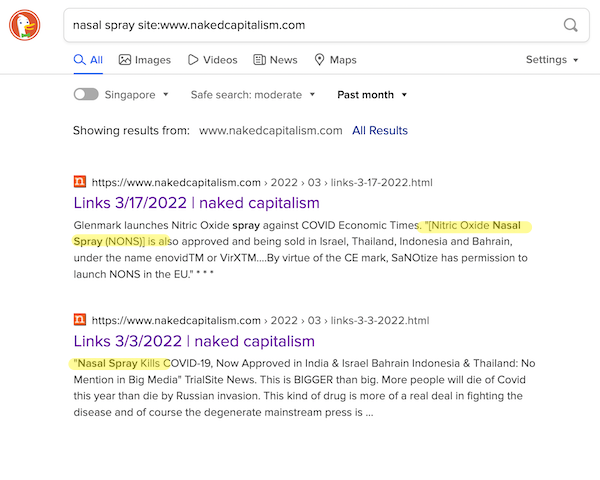Open the Safe search: moderate dropdown

253,95
